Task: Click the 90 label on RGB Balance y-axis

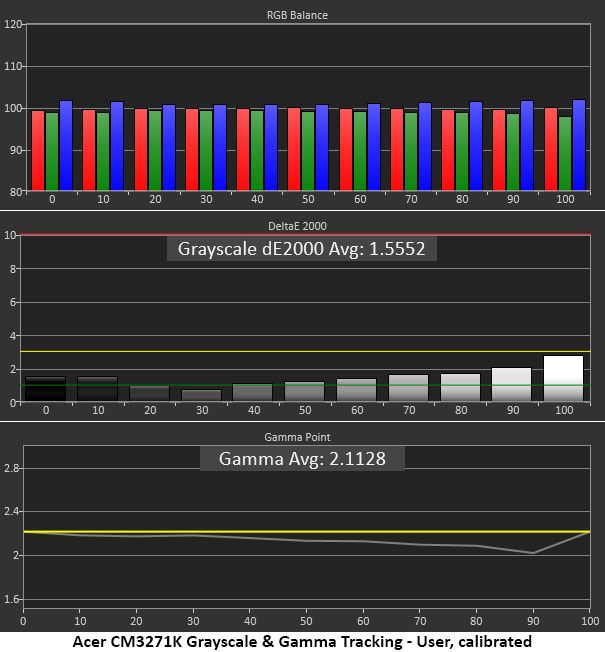Action: [16, 150]
